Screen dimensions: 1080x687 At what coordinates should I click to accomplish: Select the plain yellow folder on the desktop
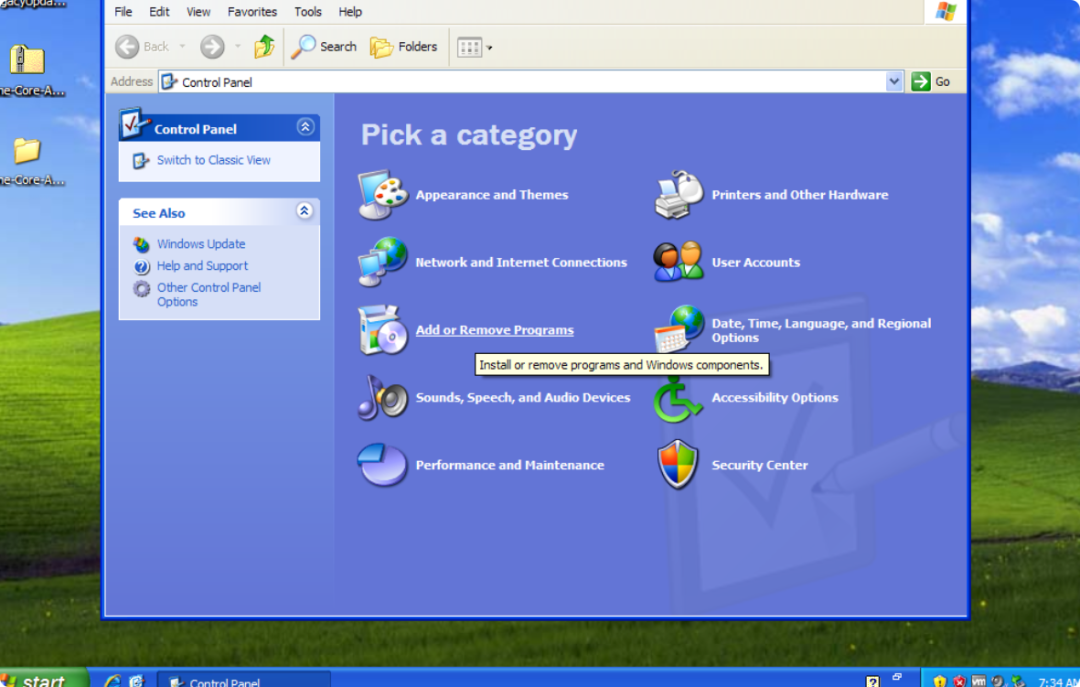coord(27,150)
